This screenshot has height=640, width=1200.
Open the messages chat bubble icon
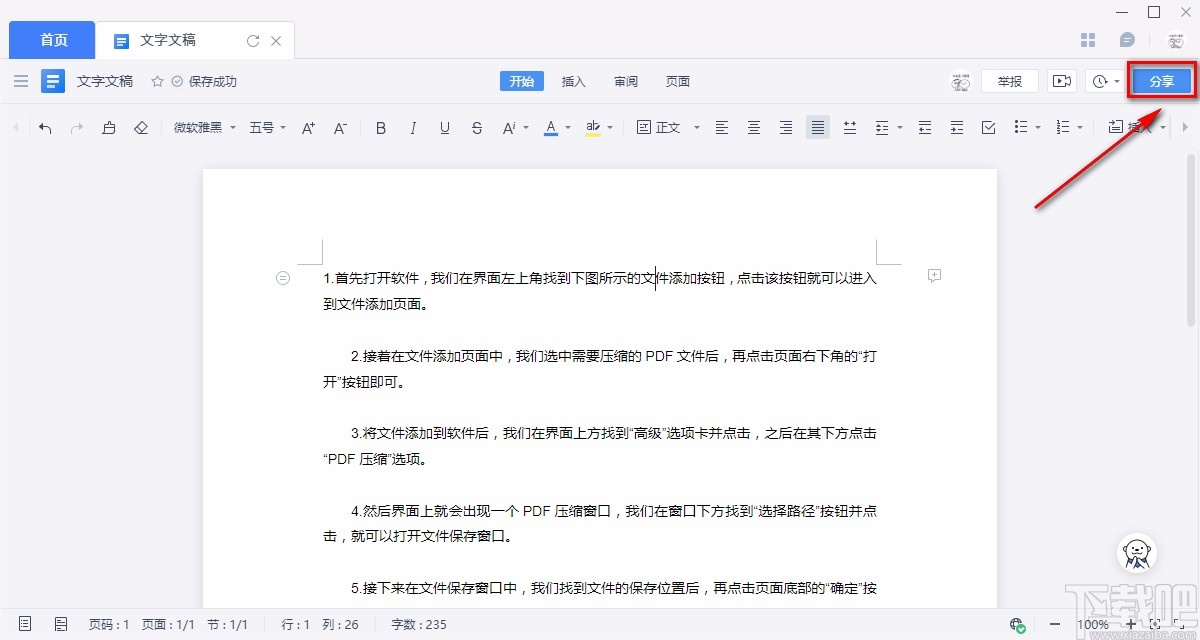click(x=1127, y=40)
